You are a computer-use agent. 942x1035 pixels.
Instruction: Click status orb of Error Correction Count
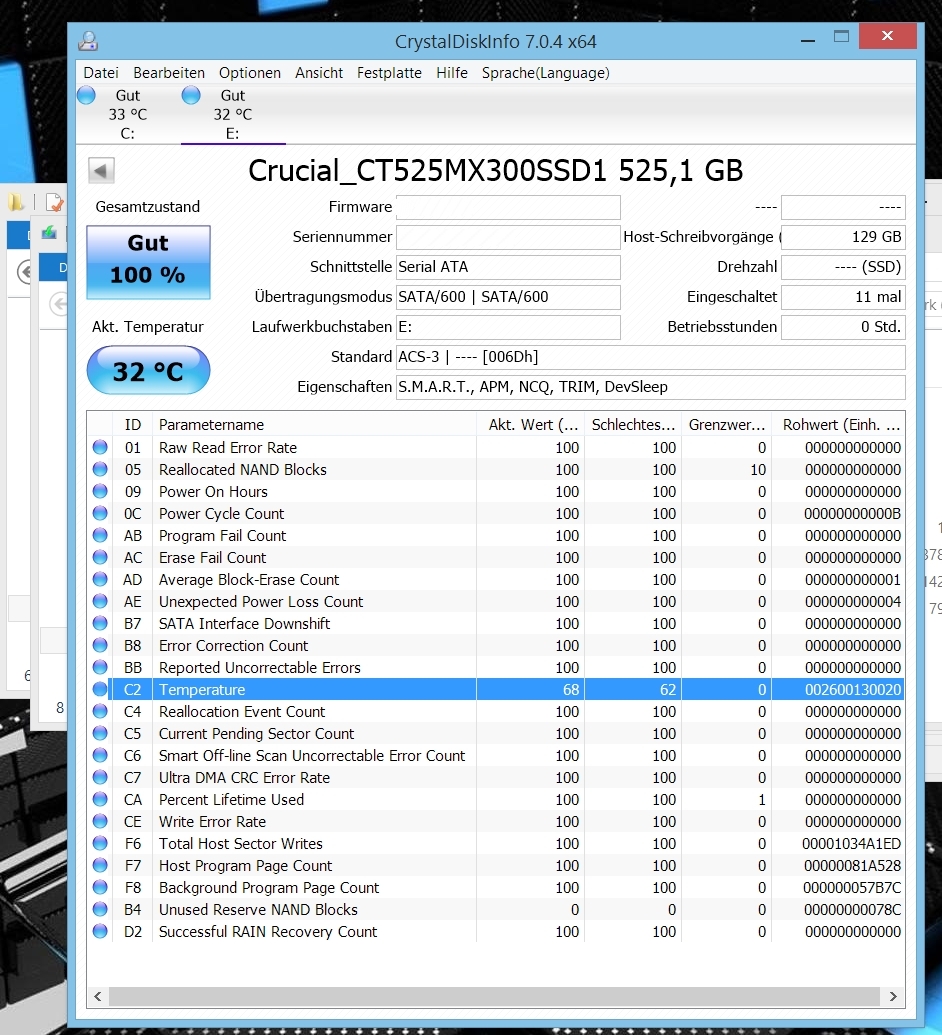pos(100,645)
